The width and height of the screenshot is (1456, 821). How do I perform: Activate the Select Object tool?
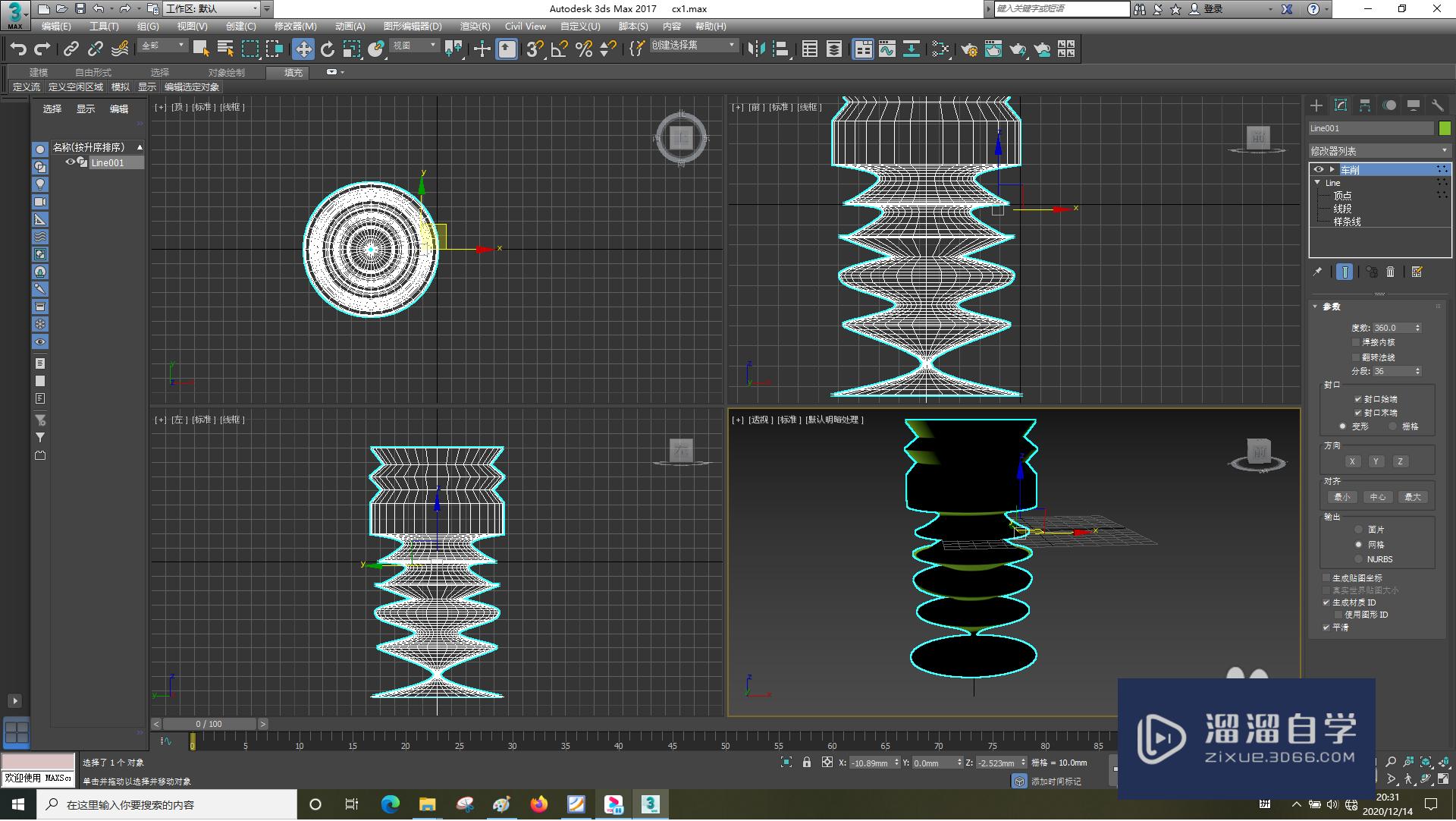pos(201,49)
